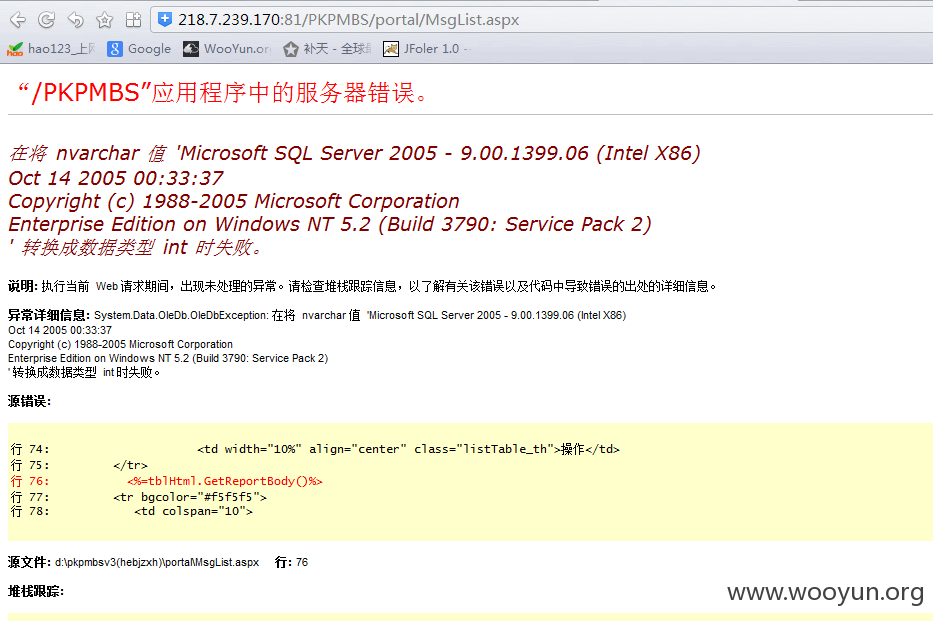Click the 补天 star favicon
The image size is (933, 621).
[x=290, y=49]
